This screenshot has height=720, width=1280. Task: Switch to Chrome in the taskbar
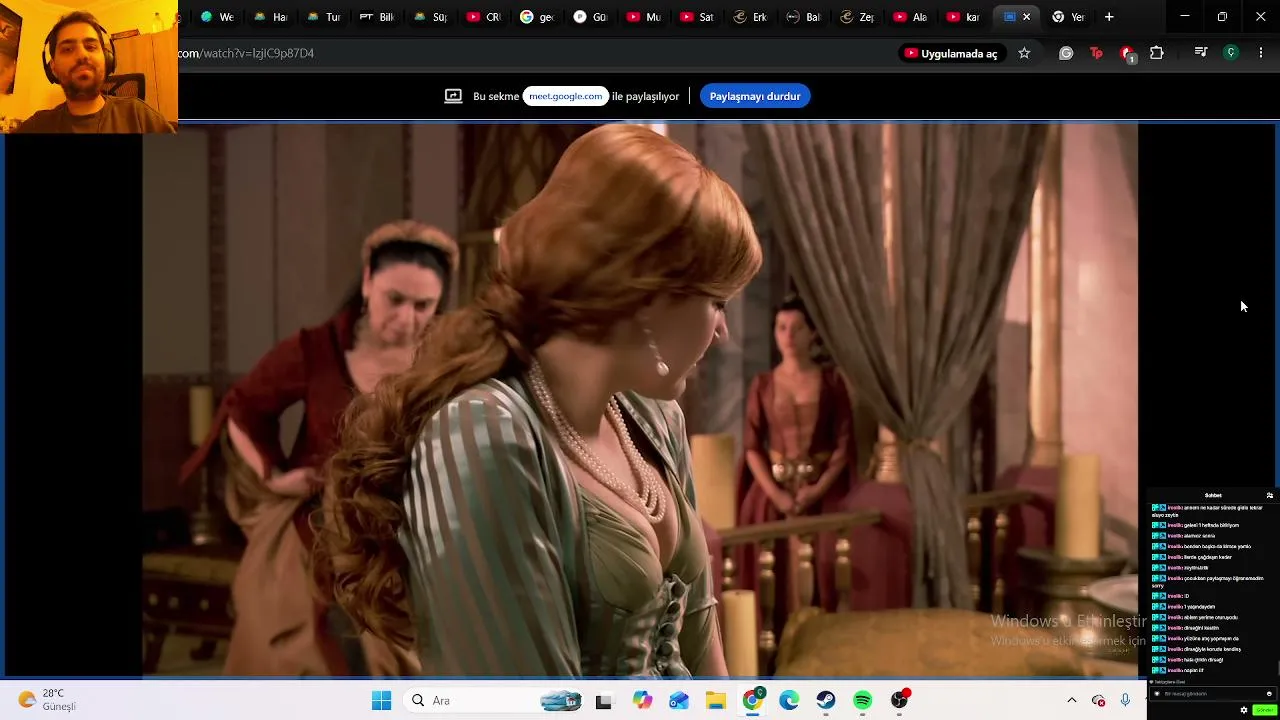coord(752,700)
